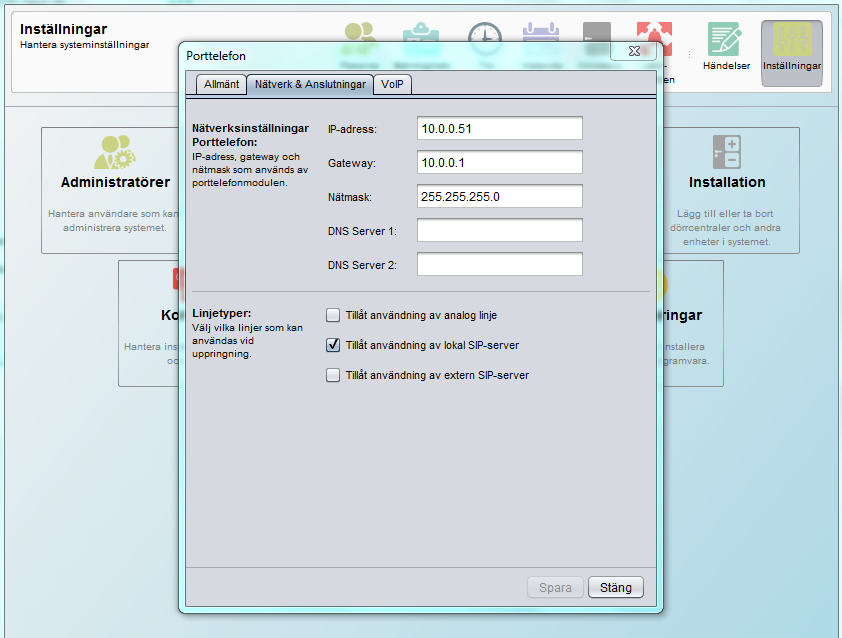This screenshot has width=842, height=638.
Task: Click the Hantera systeminställningar subtitle
Action: point(85,45)
